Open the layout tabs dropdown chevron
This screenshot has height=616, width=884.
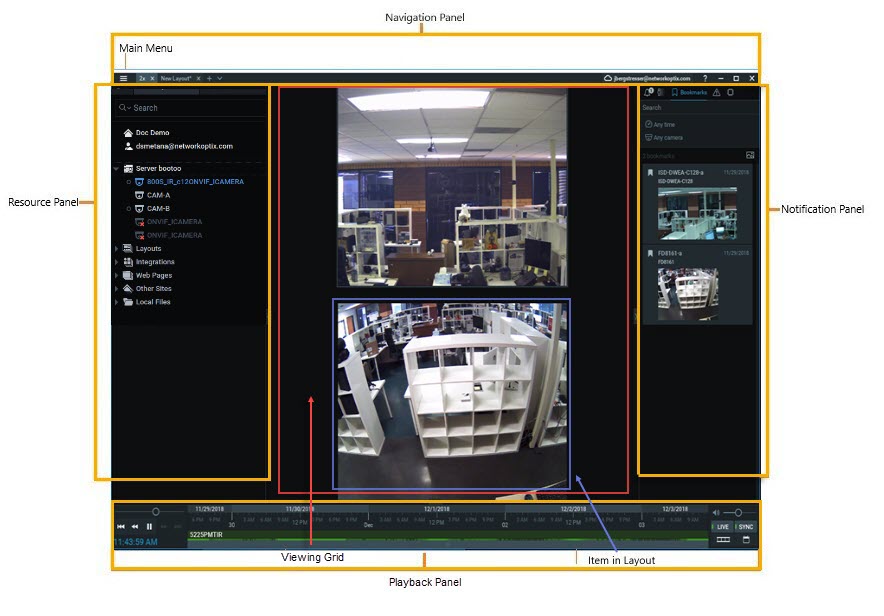point(219,77)
